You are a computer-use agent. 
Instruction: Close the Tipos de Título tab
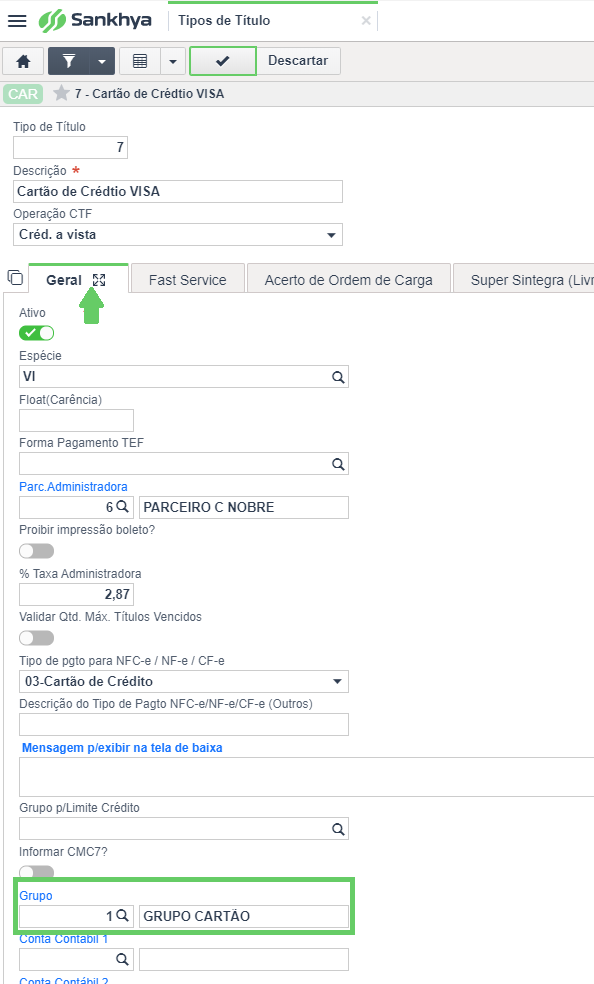366,21
